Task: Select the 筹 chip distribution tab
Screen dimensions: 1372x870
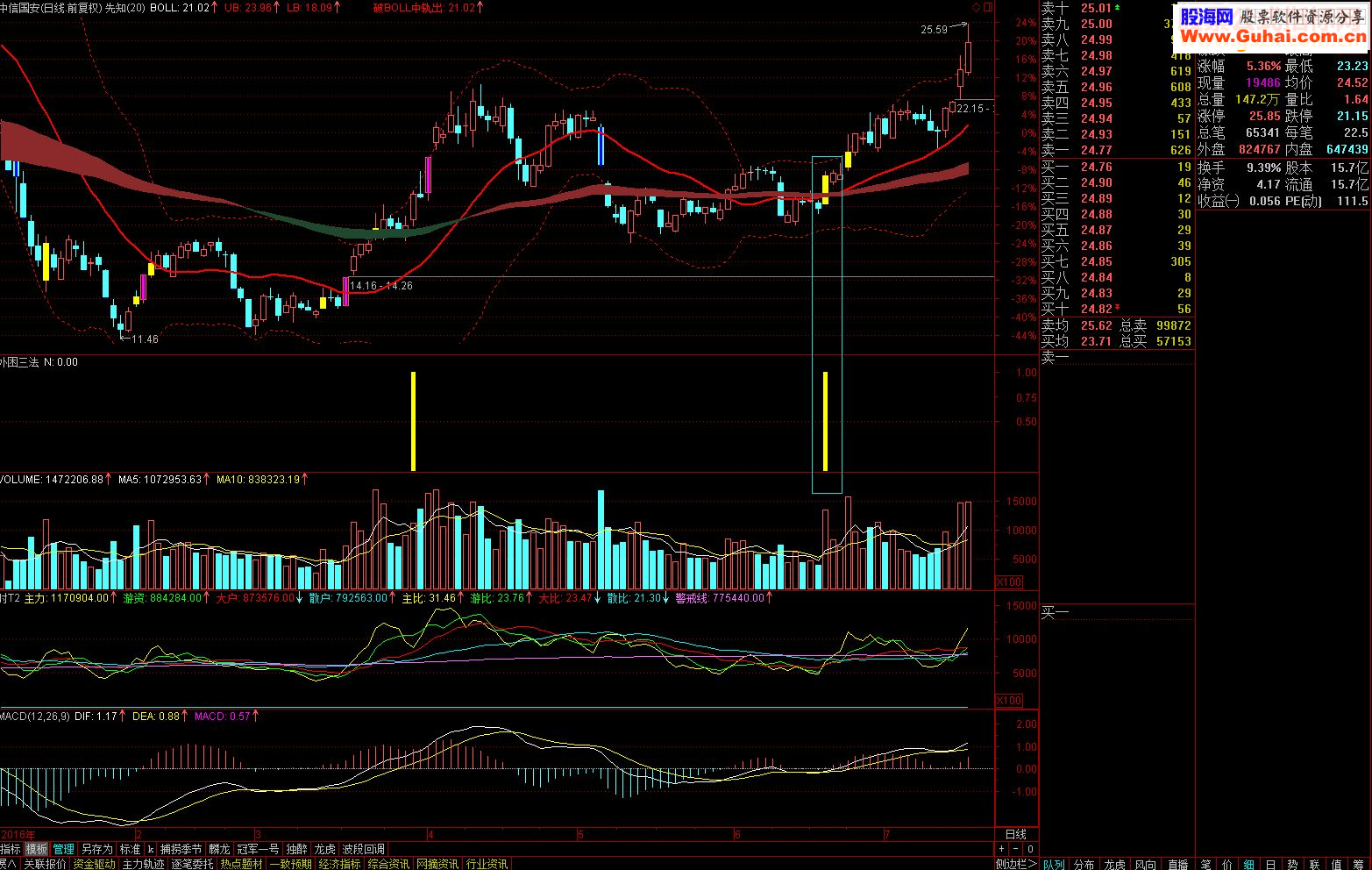Action: click(1358, 864)
